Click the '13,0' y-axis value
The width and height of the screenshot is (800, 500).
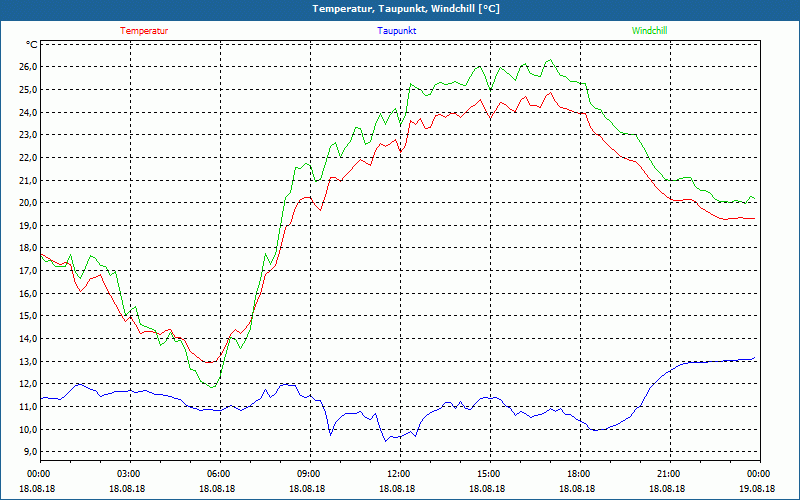(x=29, y=361)
